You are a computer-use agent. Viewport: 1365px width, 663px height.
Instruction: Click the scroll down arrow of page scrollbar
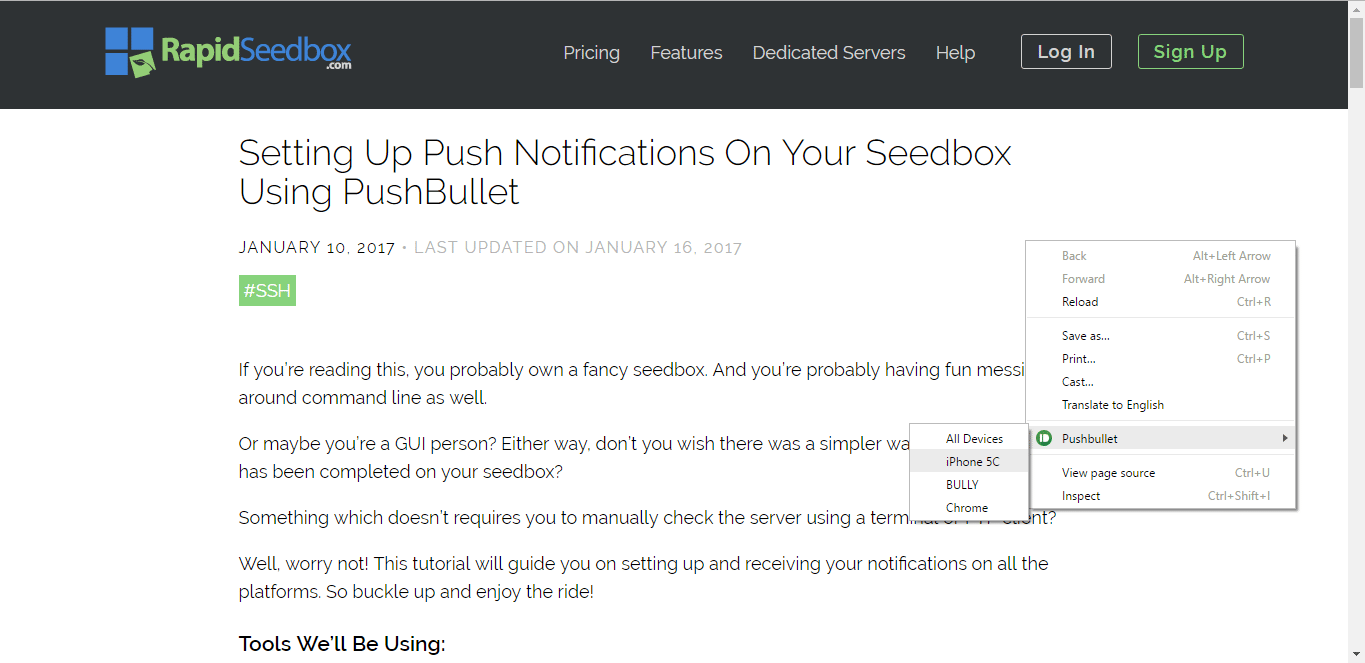[x=1356, y=654]
